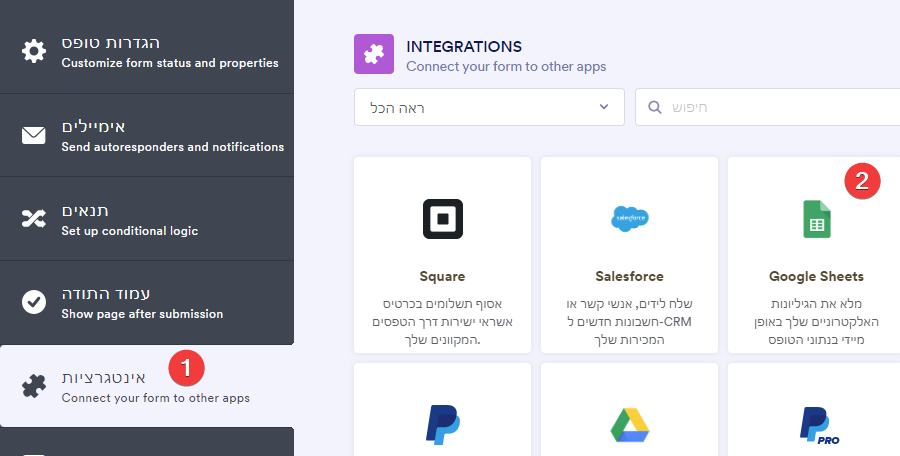This screenshot has width=900, height=456.
Task: Select the Salesforce cloud icon
Action: pos(629,217)
